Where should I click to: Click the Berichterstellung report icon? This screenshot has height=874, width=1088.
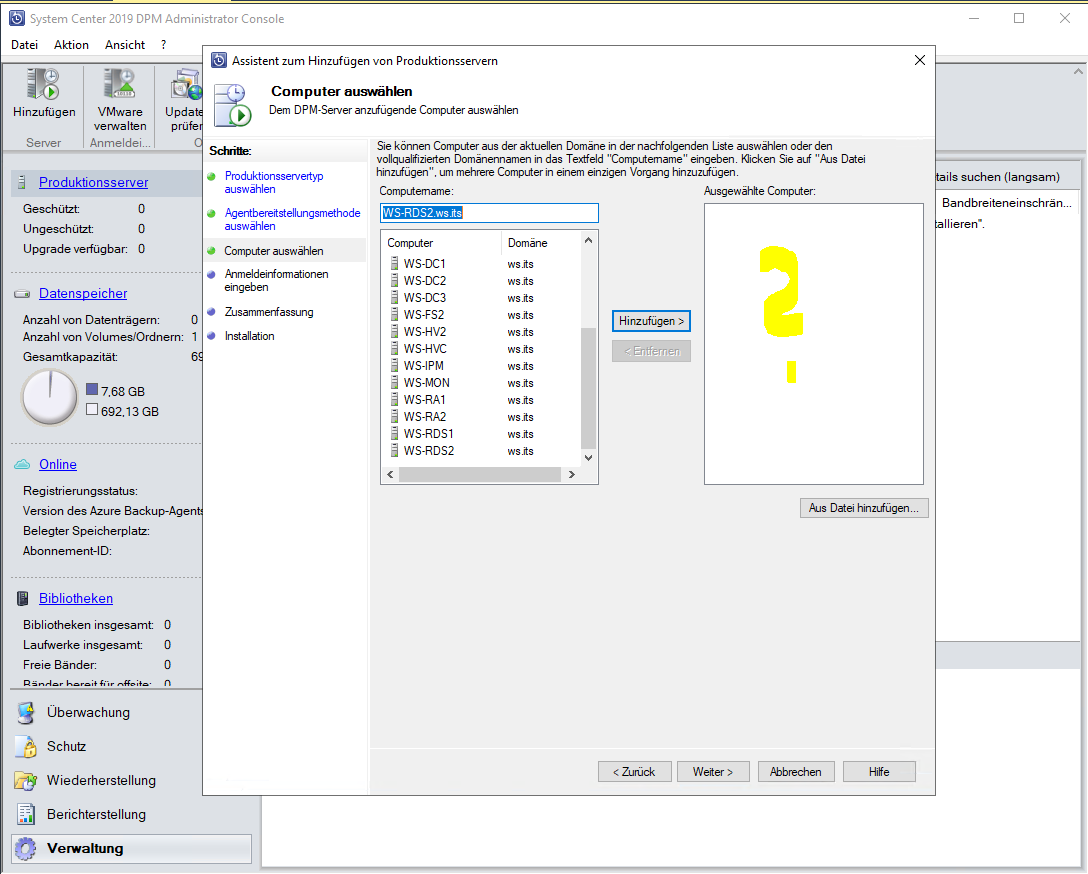(26, 814)
